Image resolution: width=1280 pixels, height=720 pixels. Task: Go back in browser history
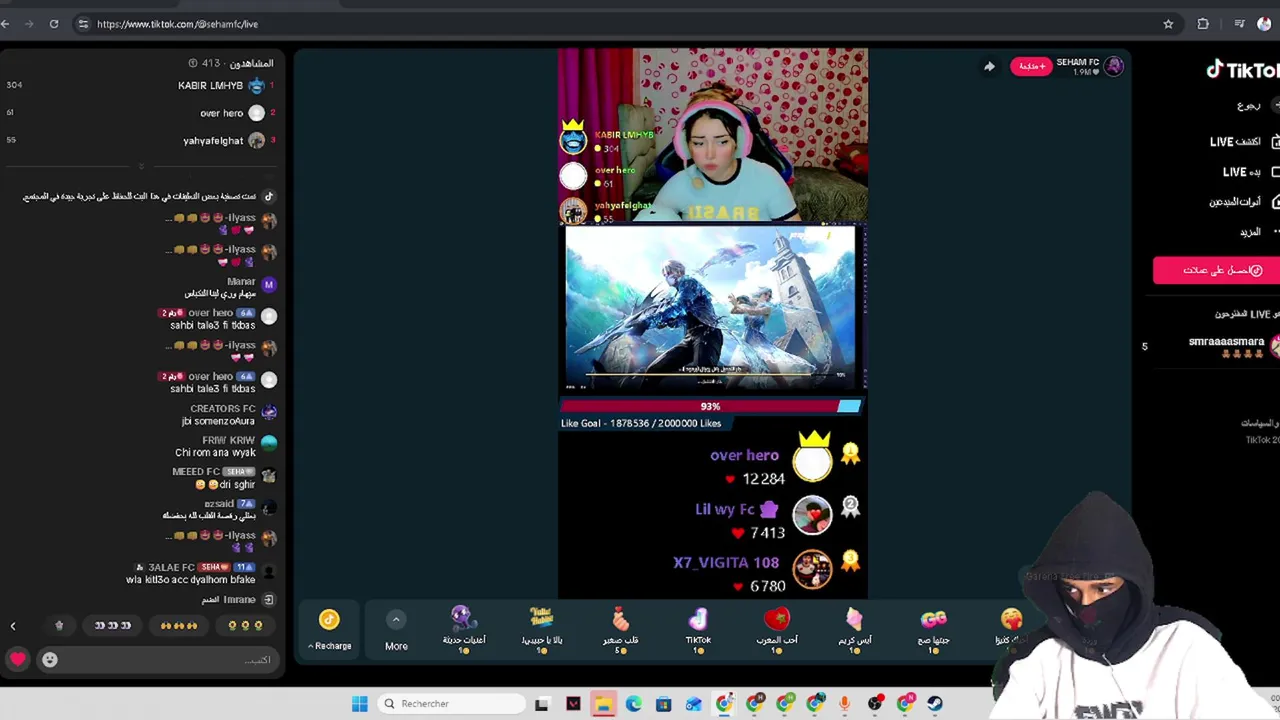[5, 24]
